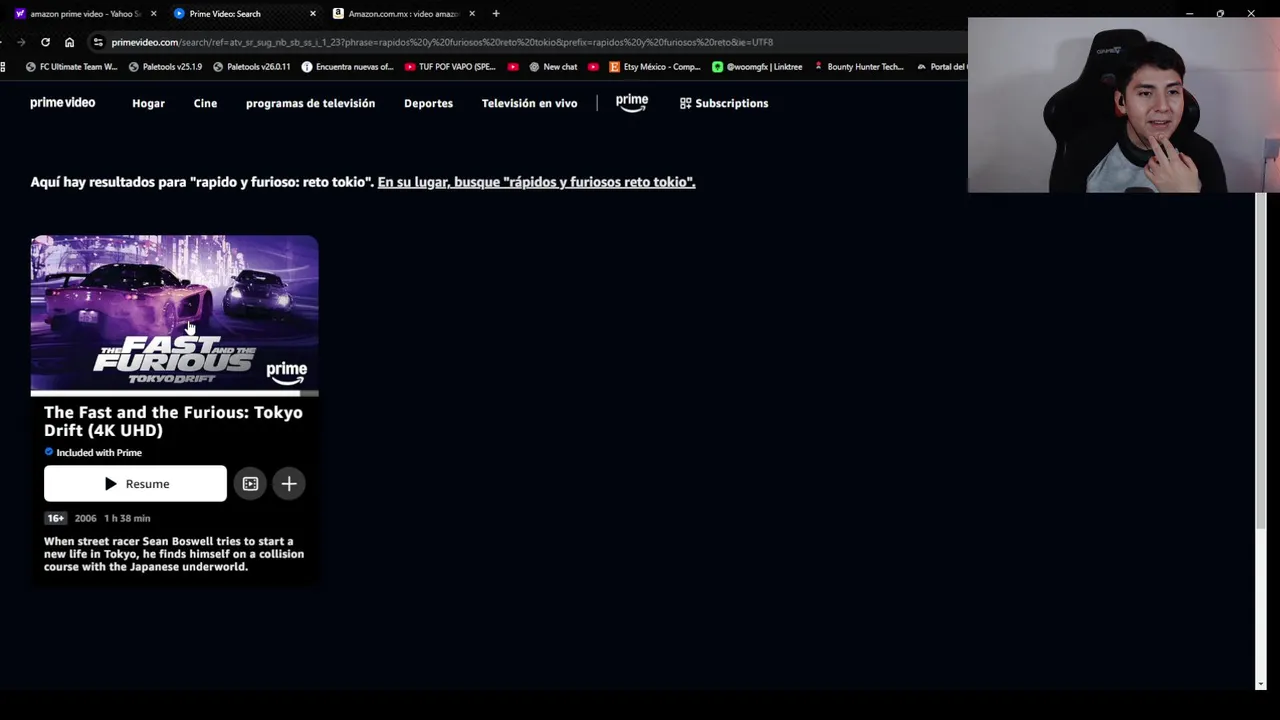Close the Amazon.com.mx tab
Viewport: 1280px width, 720px height.
point(472,14)
